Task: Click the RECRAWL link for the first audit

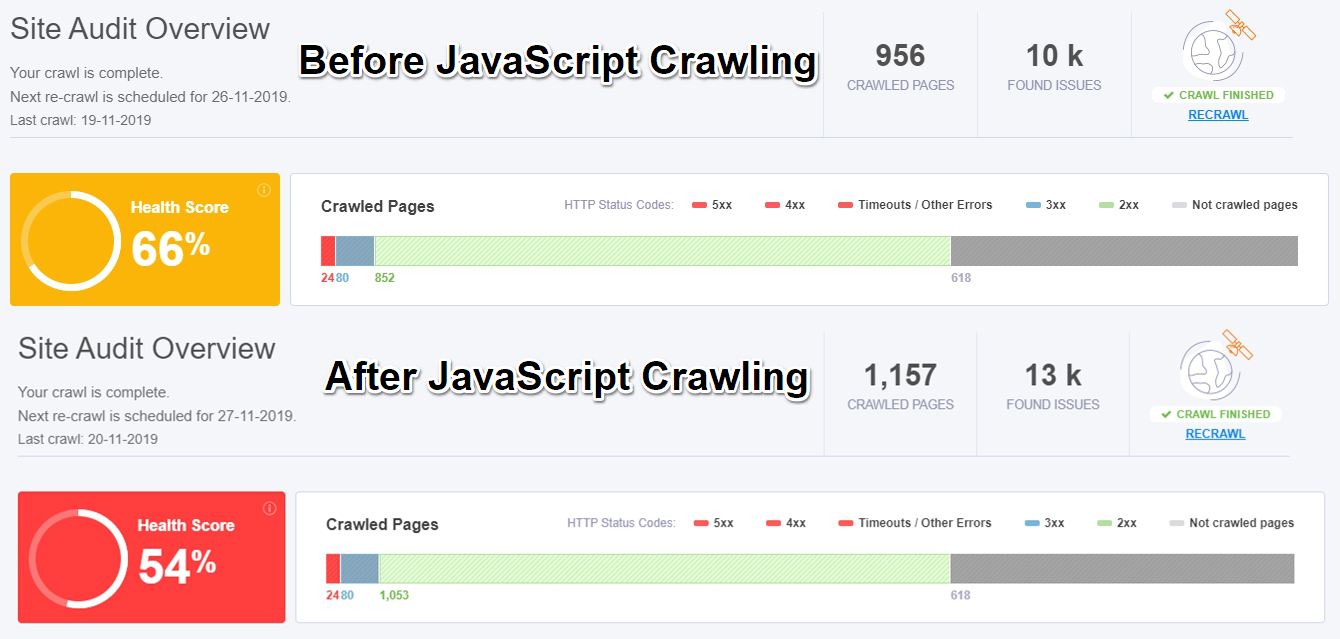Action: point(1217,114)
